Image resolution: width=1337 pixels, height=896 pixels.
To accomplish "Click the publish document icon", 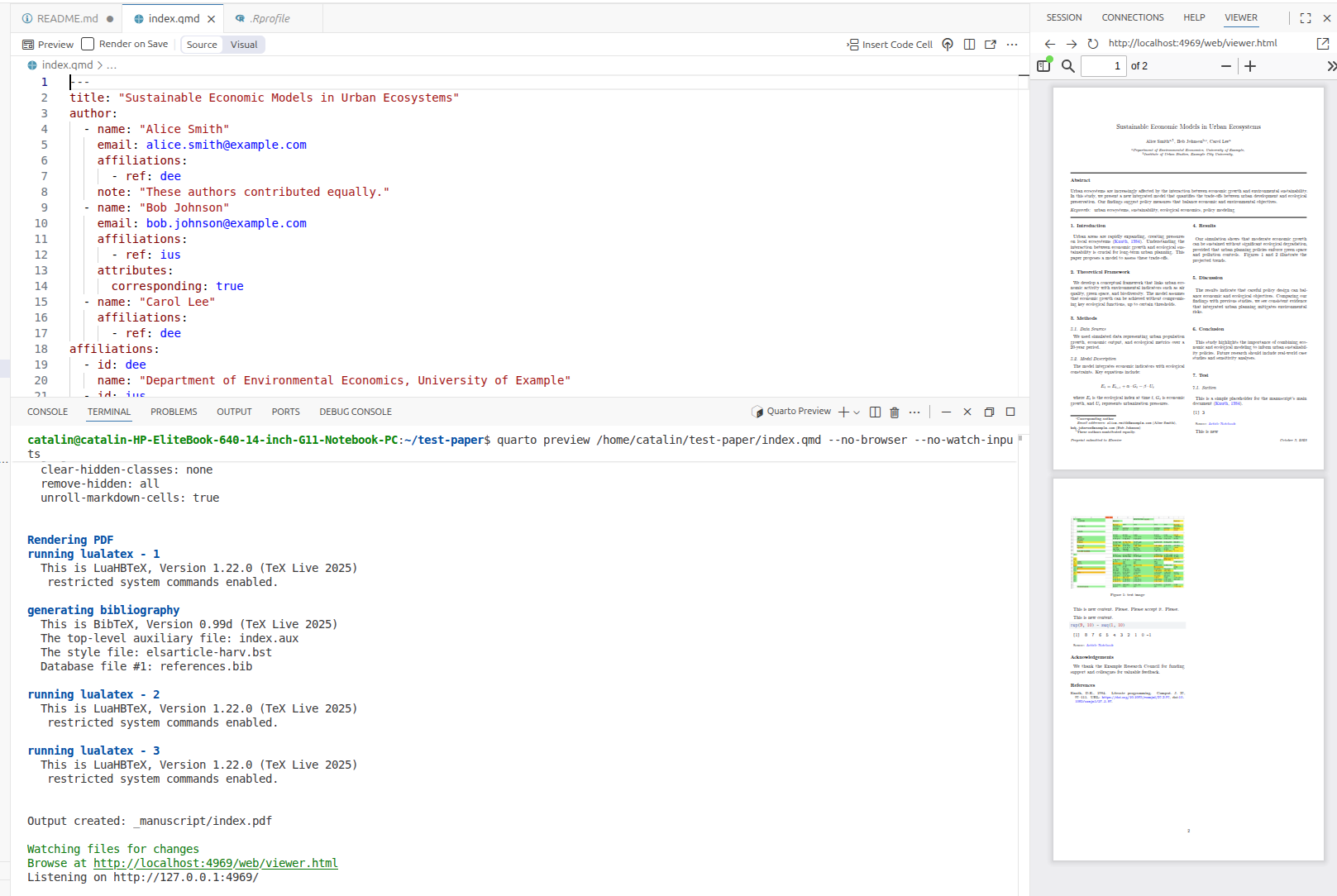I will [948, 45].
